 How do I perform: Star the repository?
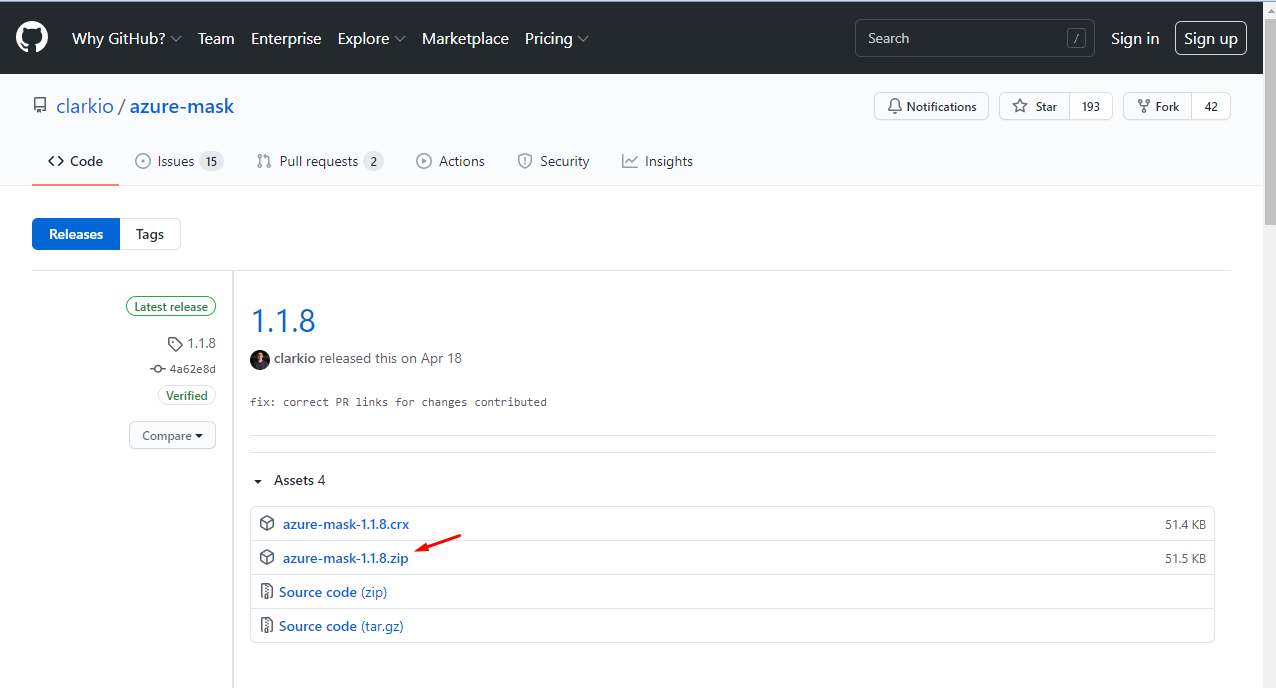click(1034, 106)
